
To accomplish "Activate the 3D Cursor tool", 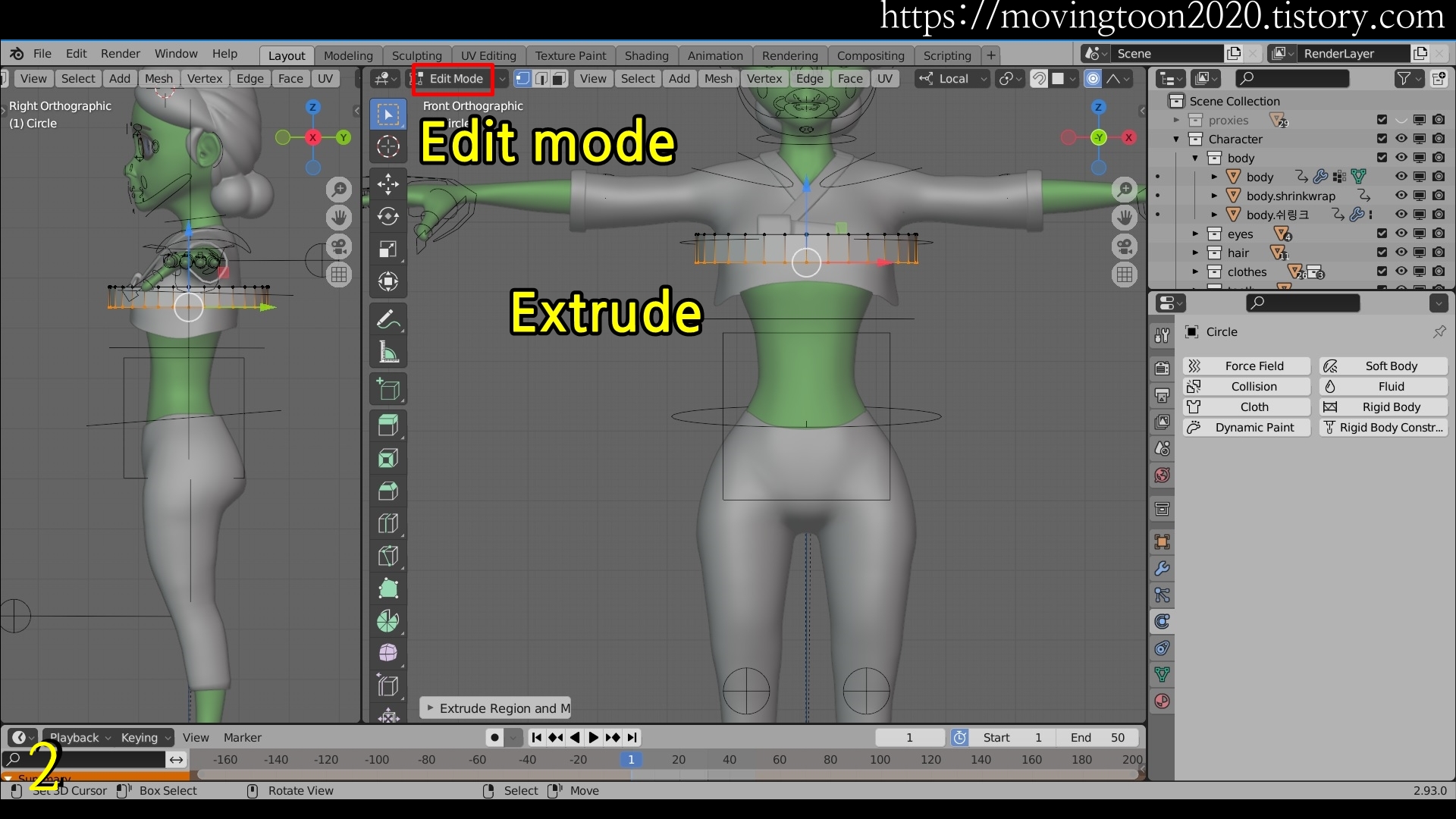I will [x=388, y=146].
